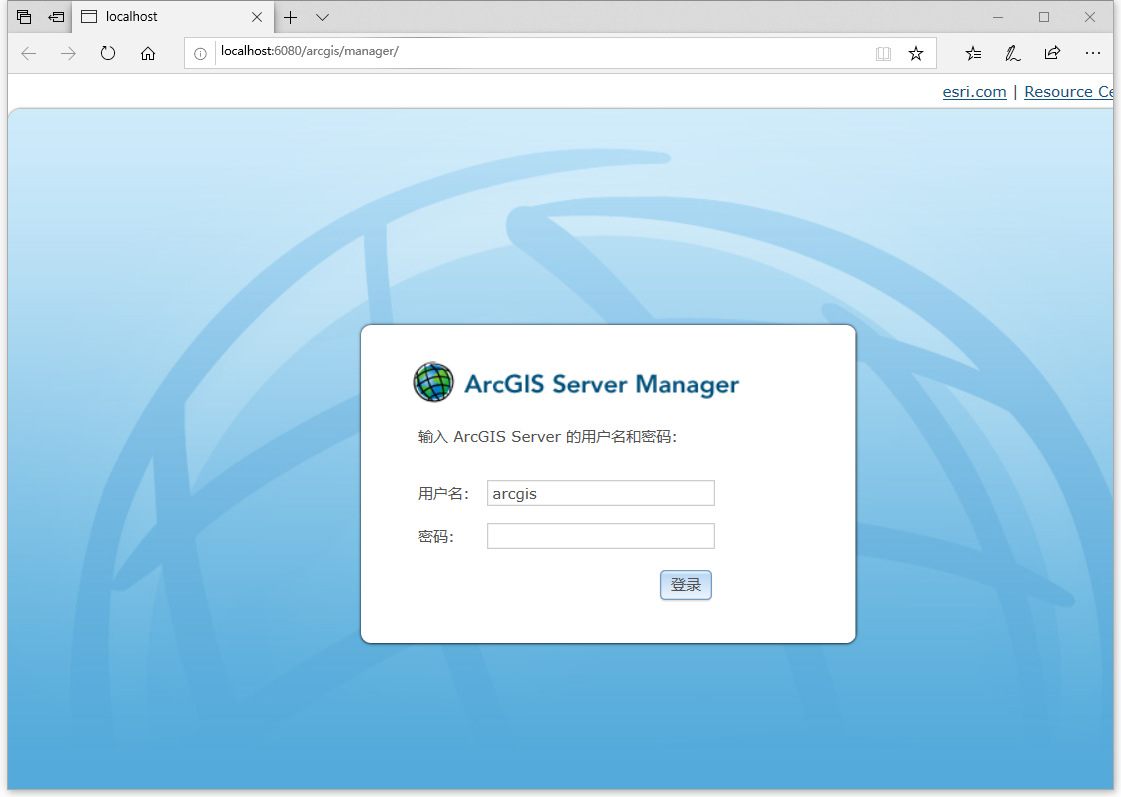The image size is (1121, 797).
Task: Click the 用户名 label
Action: click(443, 494)
